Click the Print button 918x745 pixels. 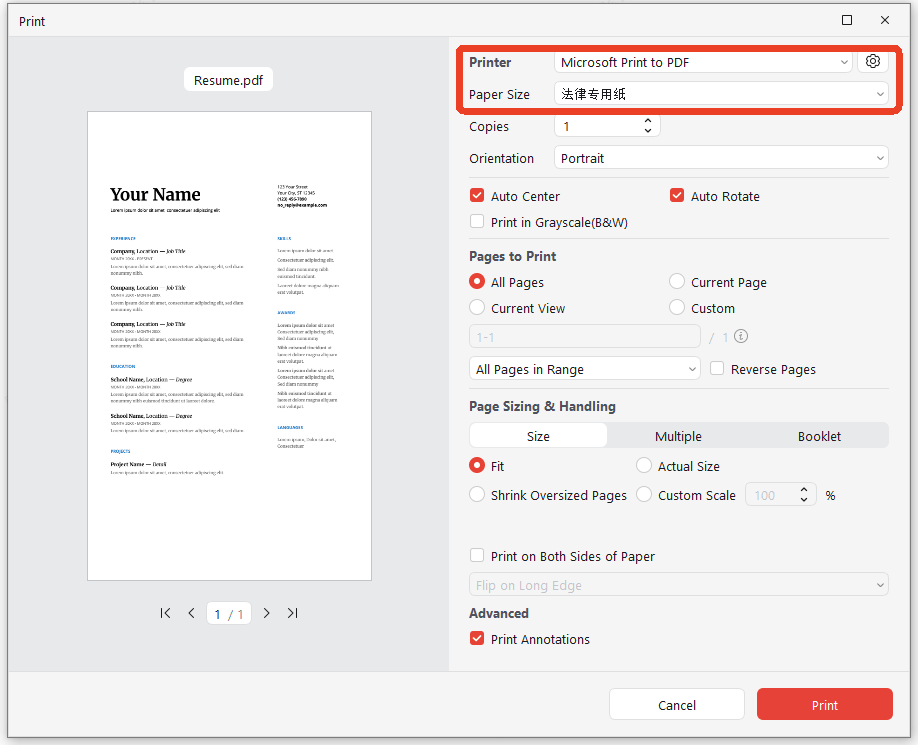point(824,705)
